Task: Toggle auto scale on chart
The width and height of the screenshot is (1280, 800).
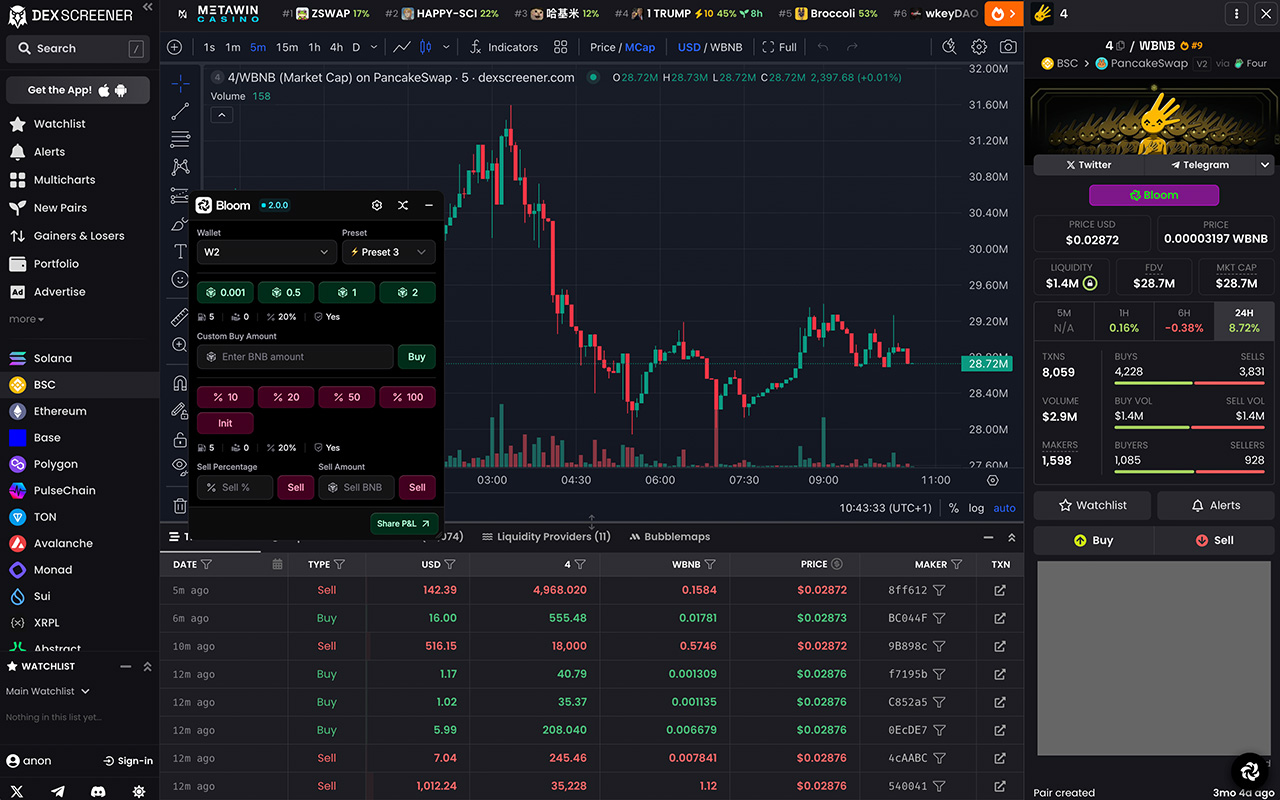Action: [1004, 508]
